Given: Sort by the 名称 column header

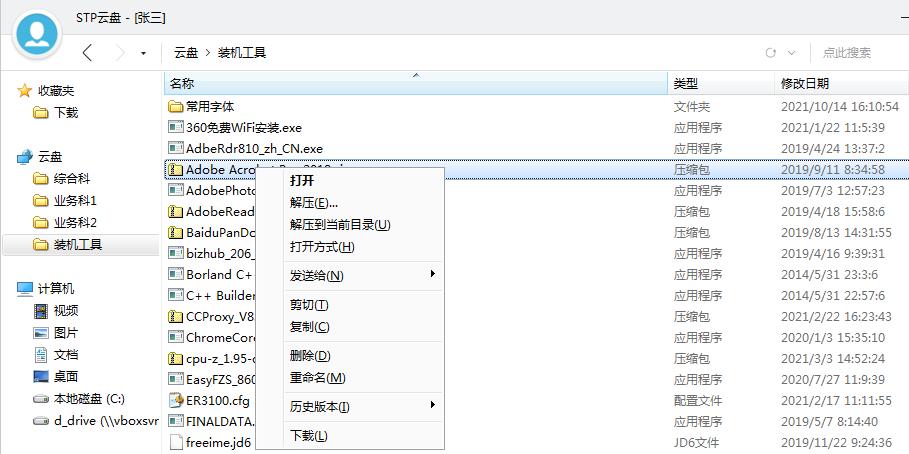Looking at the screenshot, I should click(416, 83).
